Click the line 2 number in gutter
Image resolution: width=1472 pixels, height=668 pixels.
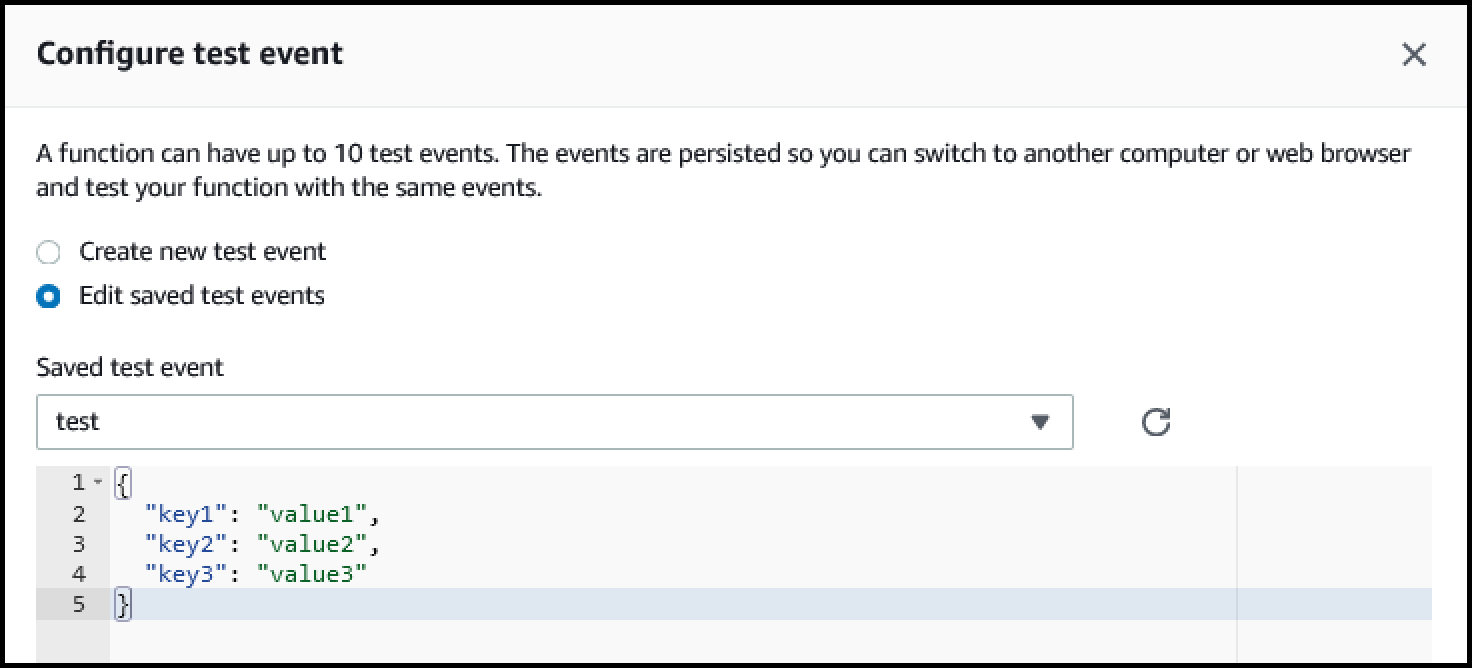pos(79,514)
